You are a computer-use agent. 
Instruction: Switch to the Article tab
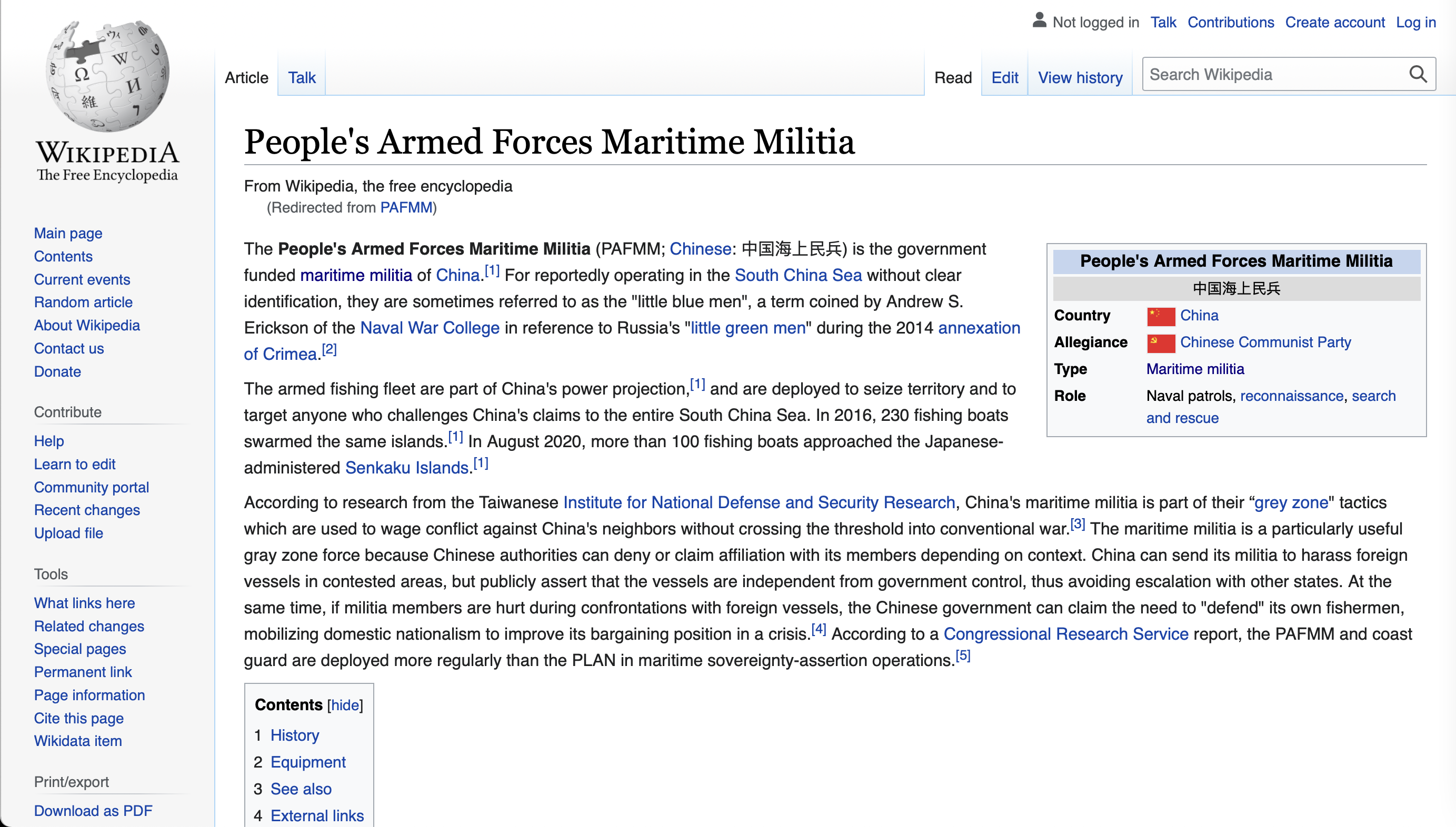(246, 78)
